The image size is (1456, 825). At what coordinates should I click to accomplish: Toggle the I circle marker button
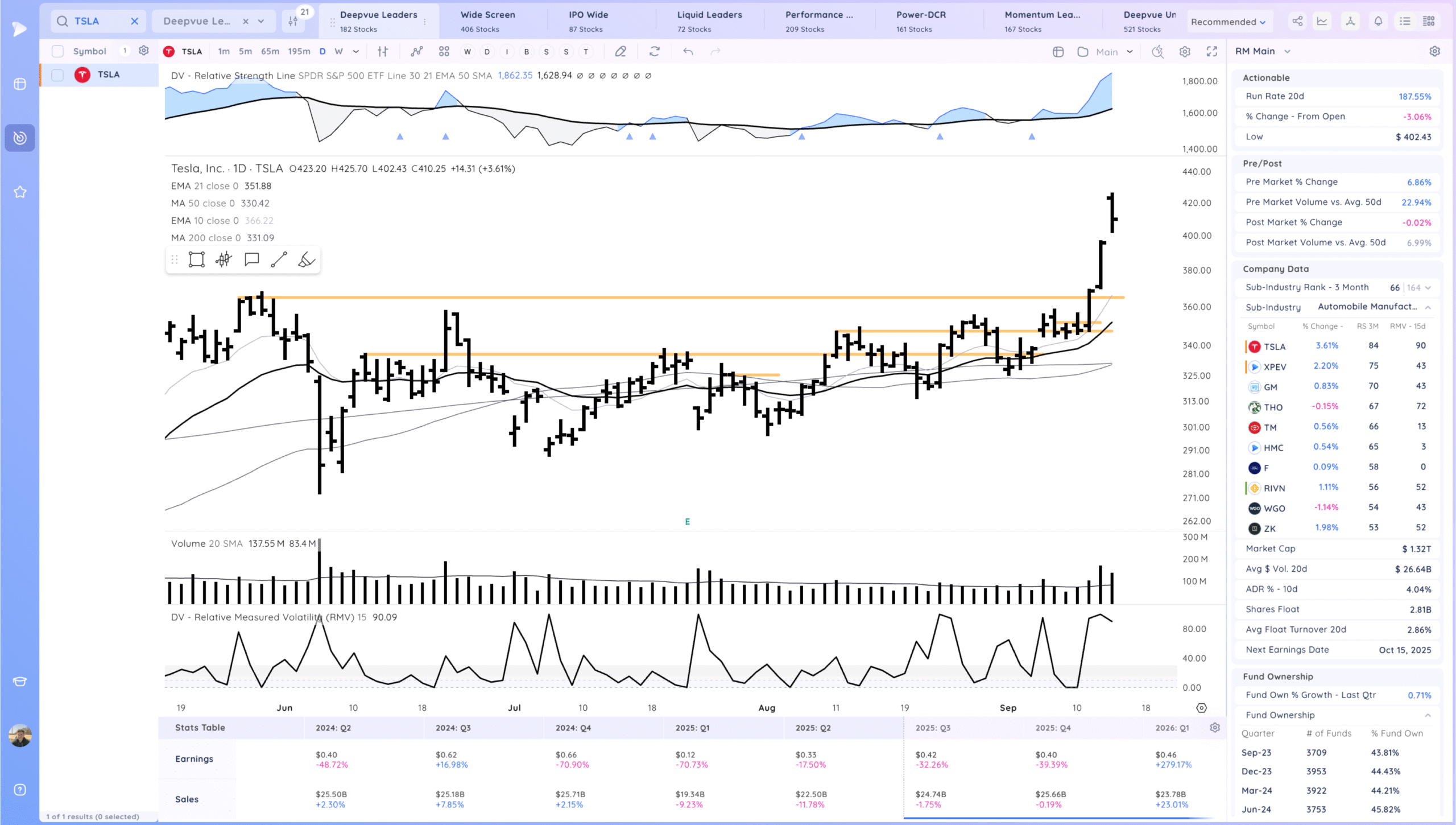(507, 52)
